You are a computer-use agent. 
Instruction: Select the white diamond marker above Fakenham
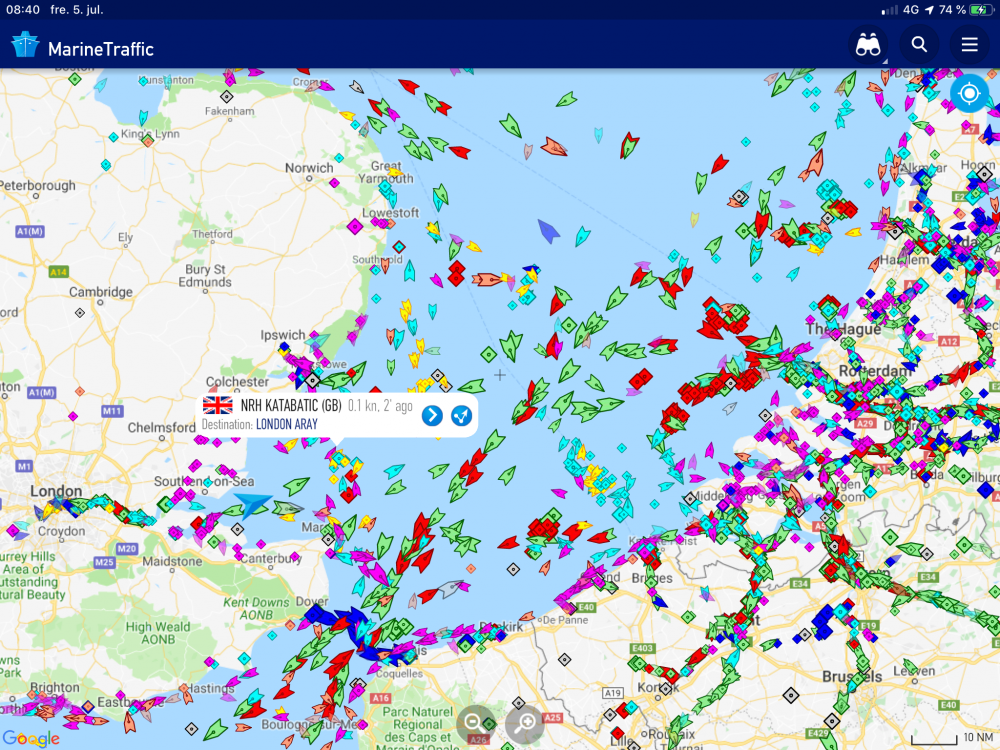226,97
